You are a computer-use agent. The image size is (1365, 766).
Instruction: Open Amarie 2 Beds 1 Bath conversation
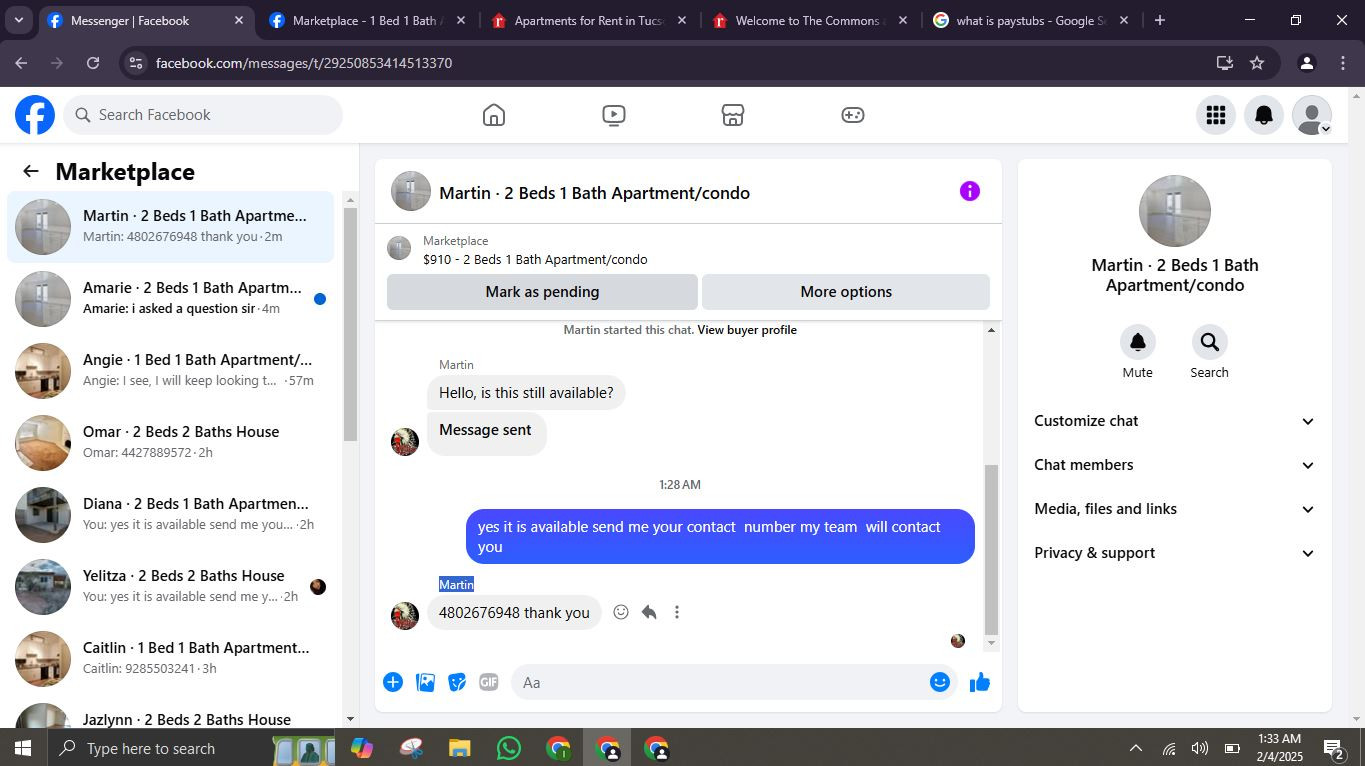coord(171,299)
